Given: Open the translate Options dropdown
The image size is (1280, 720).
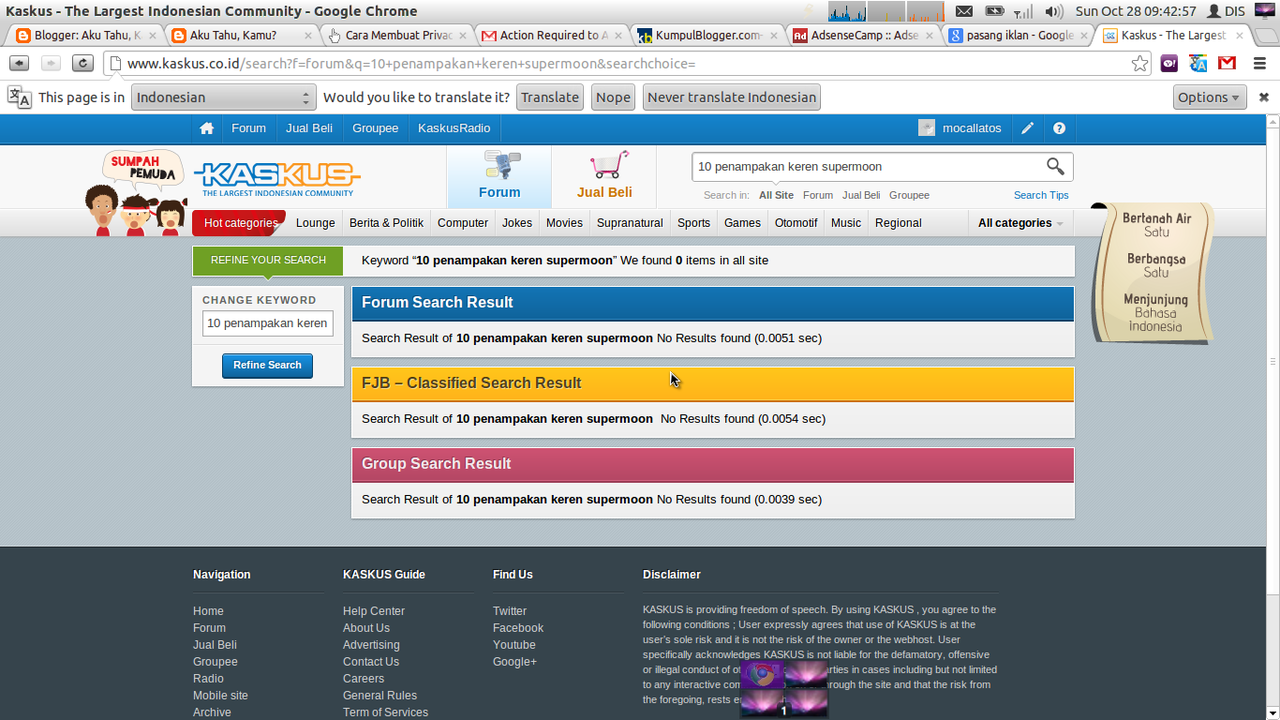Looking at the screenshot, I should (x=1209, y=97).
